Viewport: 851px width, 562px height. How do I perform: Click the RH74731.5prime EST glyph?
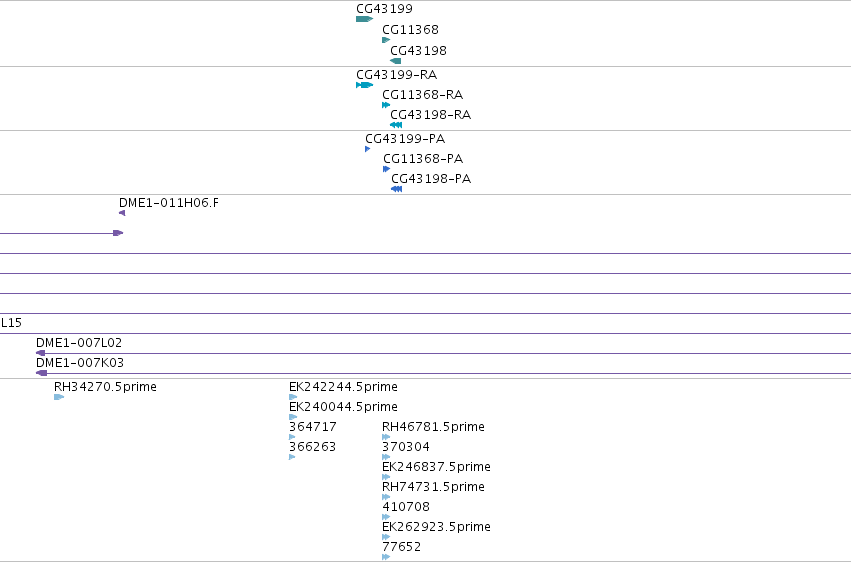tap(386, 497)
